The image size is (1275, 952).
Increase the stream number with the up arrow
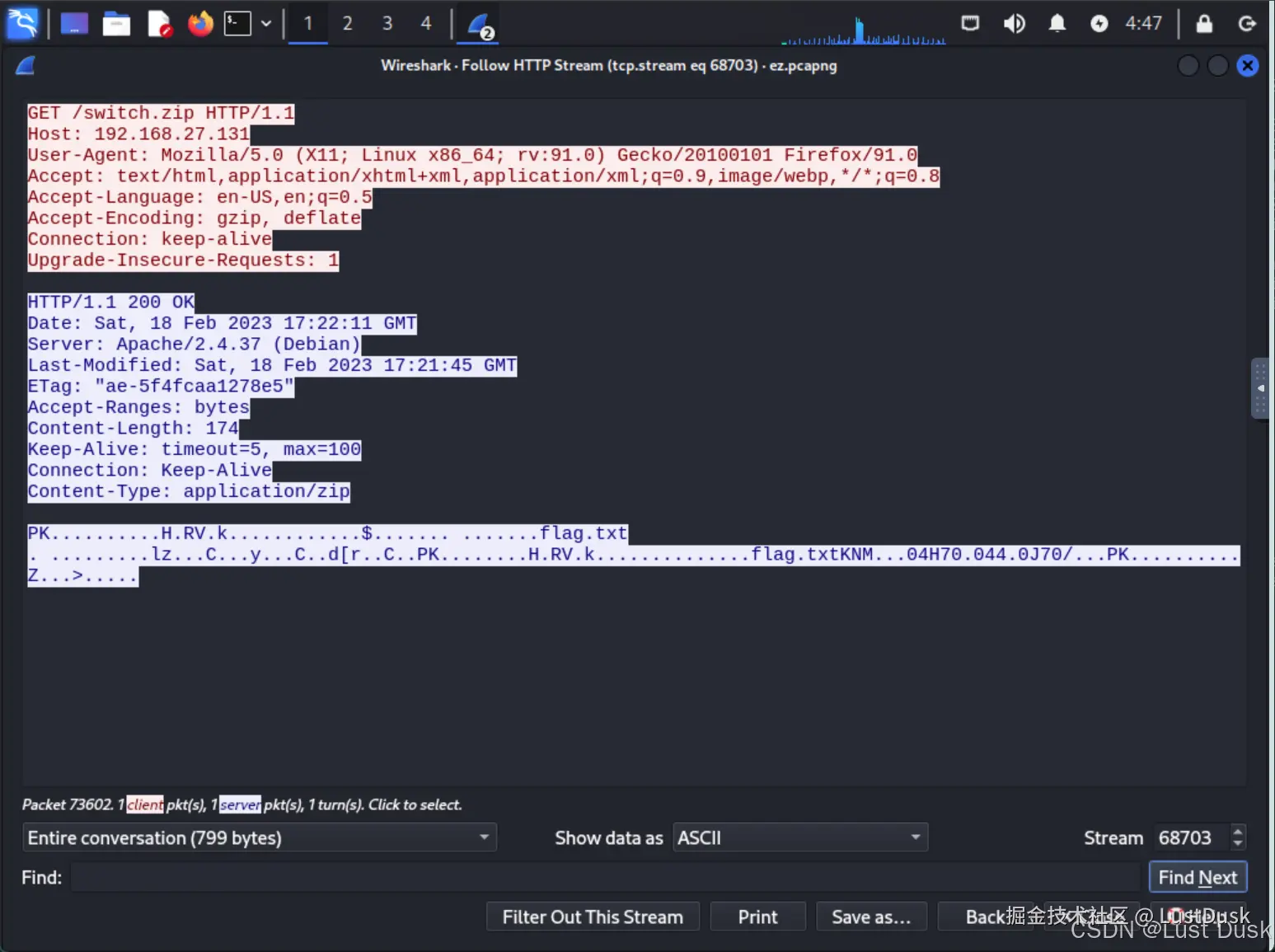point(1238,831)
